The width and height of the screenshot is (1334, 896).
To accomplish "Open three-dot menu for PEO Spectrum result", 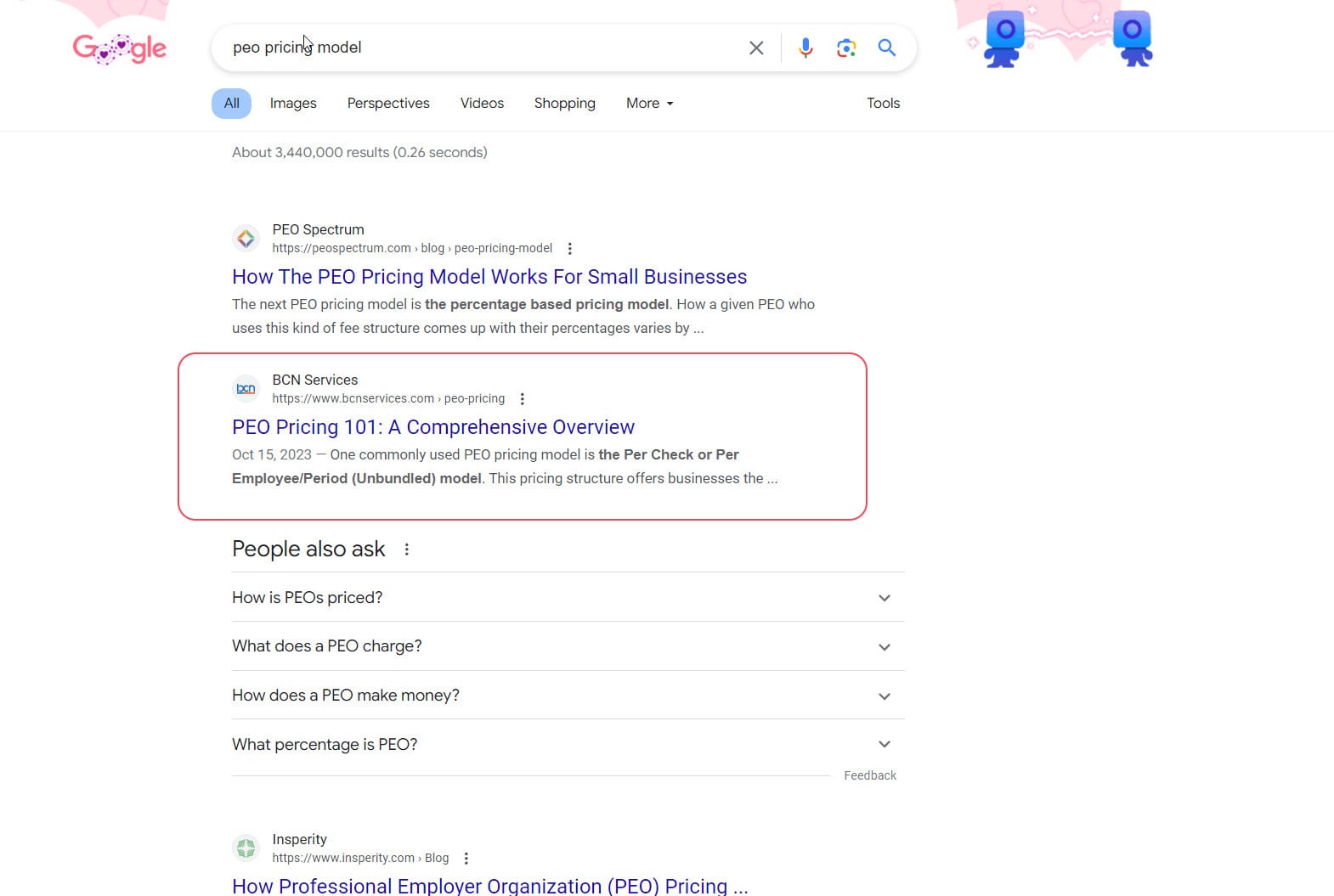I will tap(569, 249).
